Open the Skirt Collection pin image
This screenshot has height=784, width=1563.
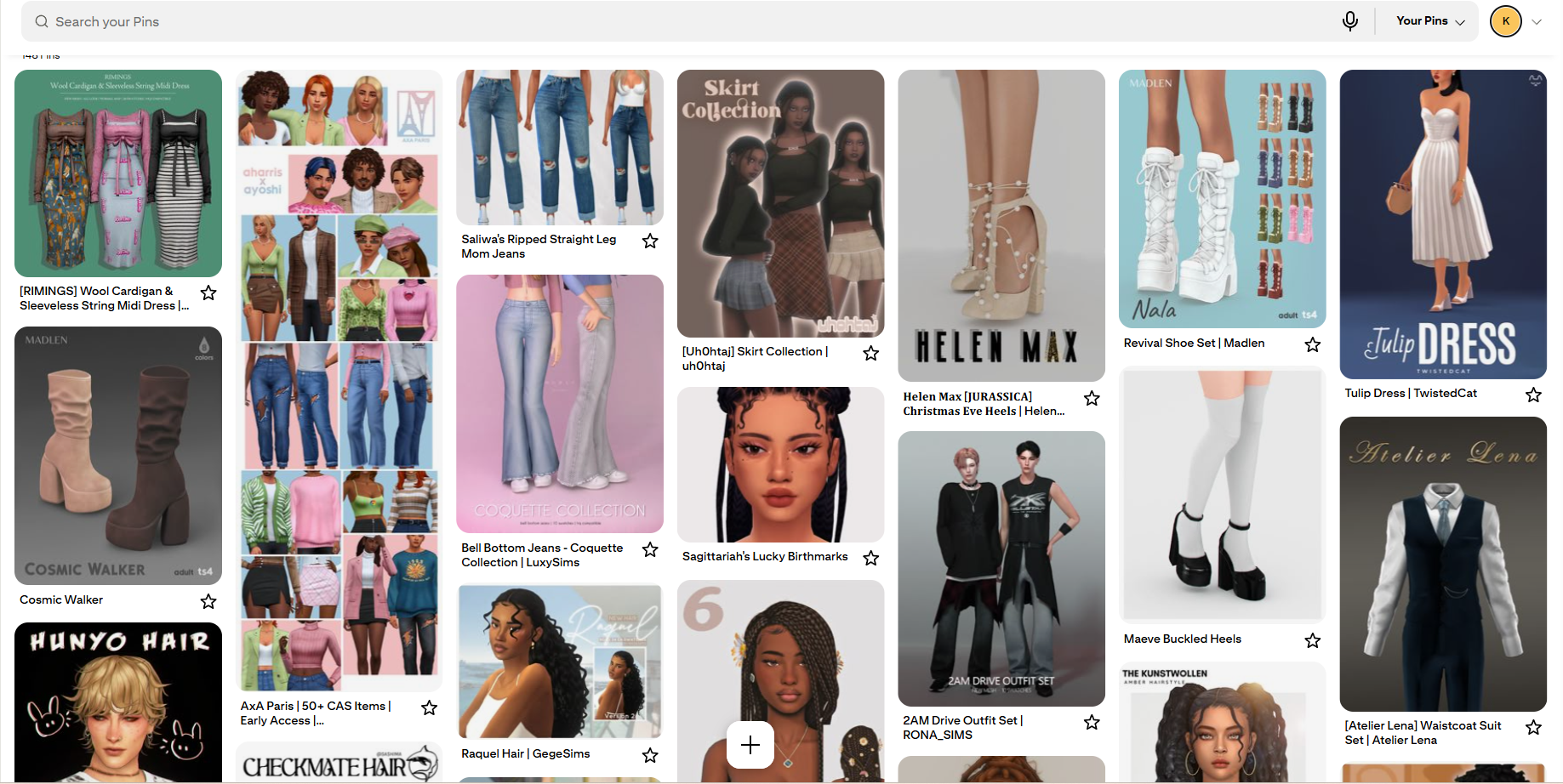[780, 203]
